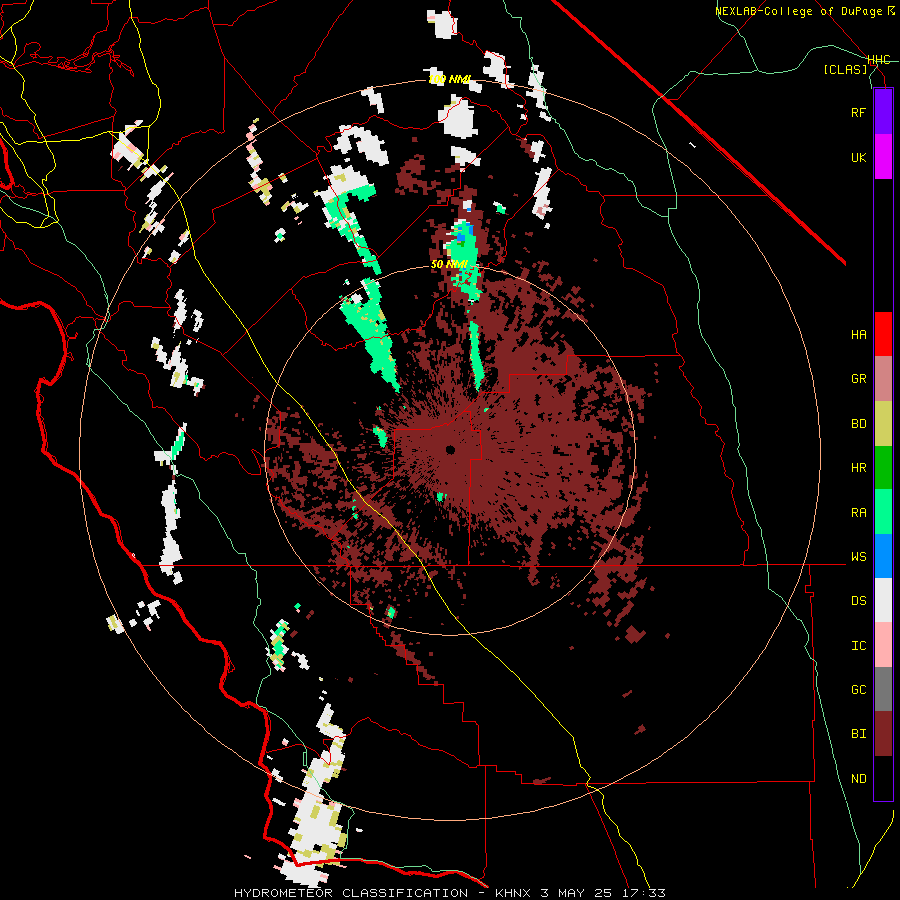Click the HA red legend swatch
The height and width of the screenshot is (900, 900).
[x=883, y=334]
